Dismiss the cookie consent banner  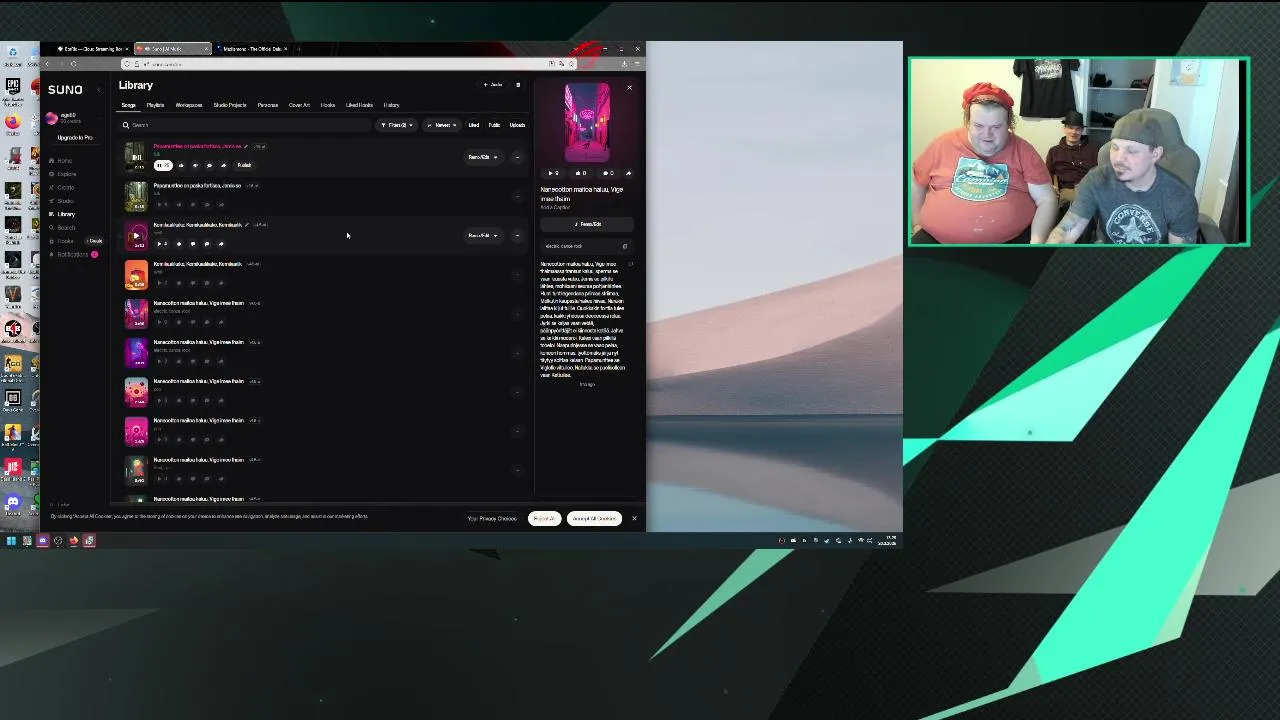634,518
